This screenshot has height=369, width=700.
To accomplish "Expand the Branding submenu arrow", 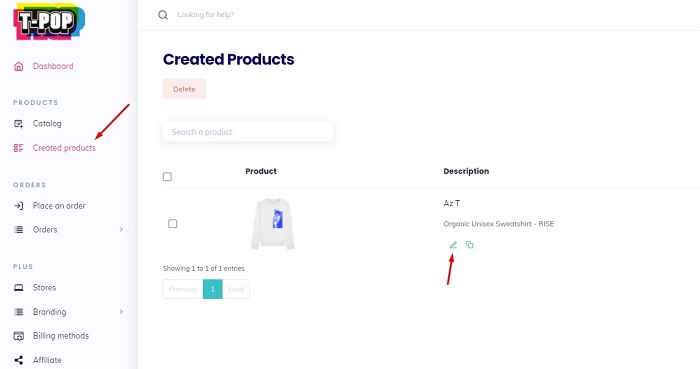I will [121, 312].
